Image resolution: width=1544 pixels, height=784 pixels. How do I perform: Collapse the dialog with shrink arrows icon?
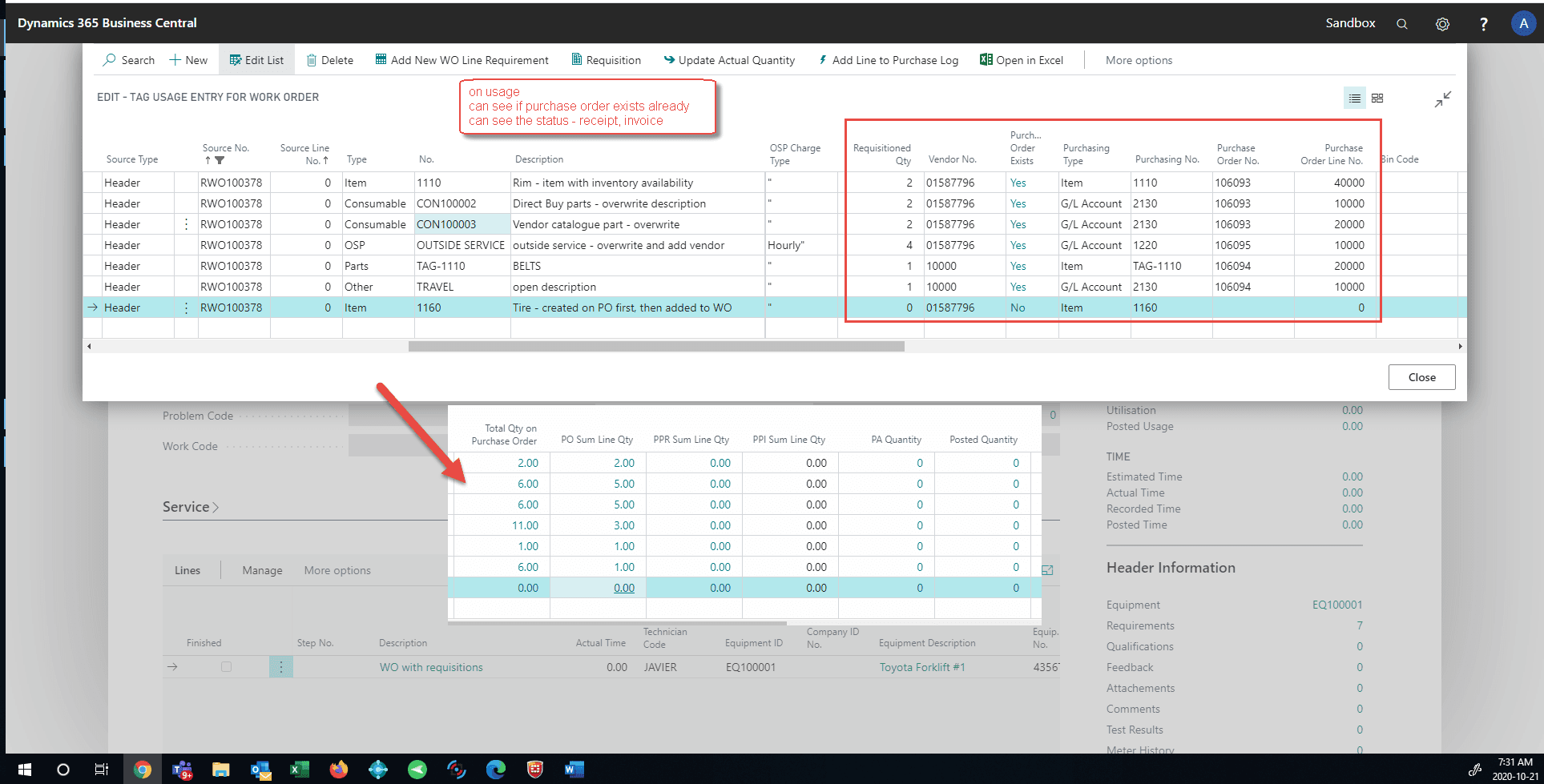tap(1442, 99)
